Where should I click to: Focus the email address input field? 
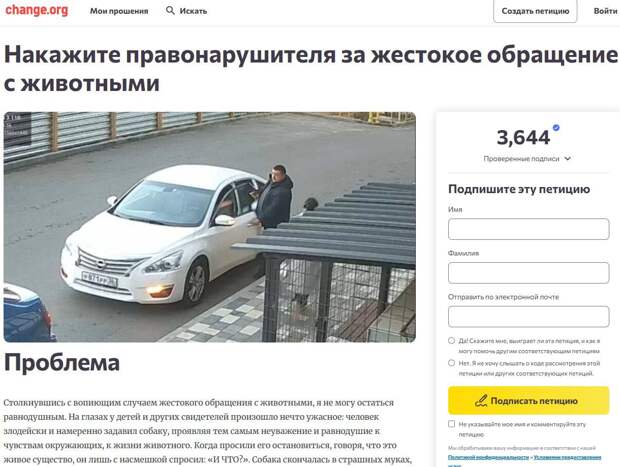[x=529, y=316]
